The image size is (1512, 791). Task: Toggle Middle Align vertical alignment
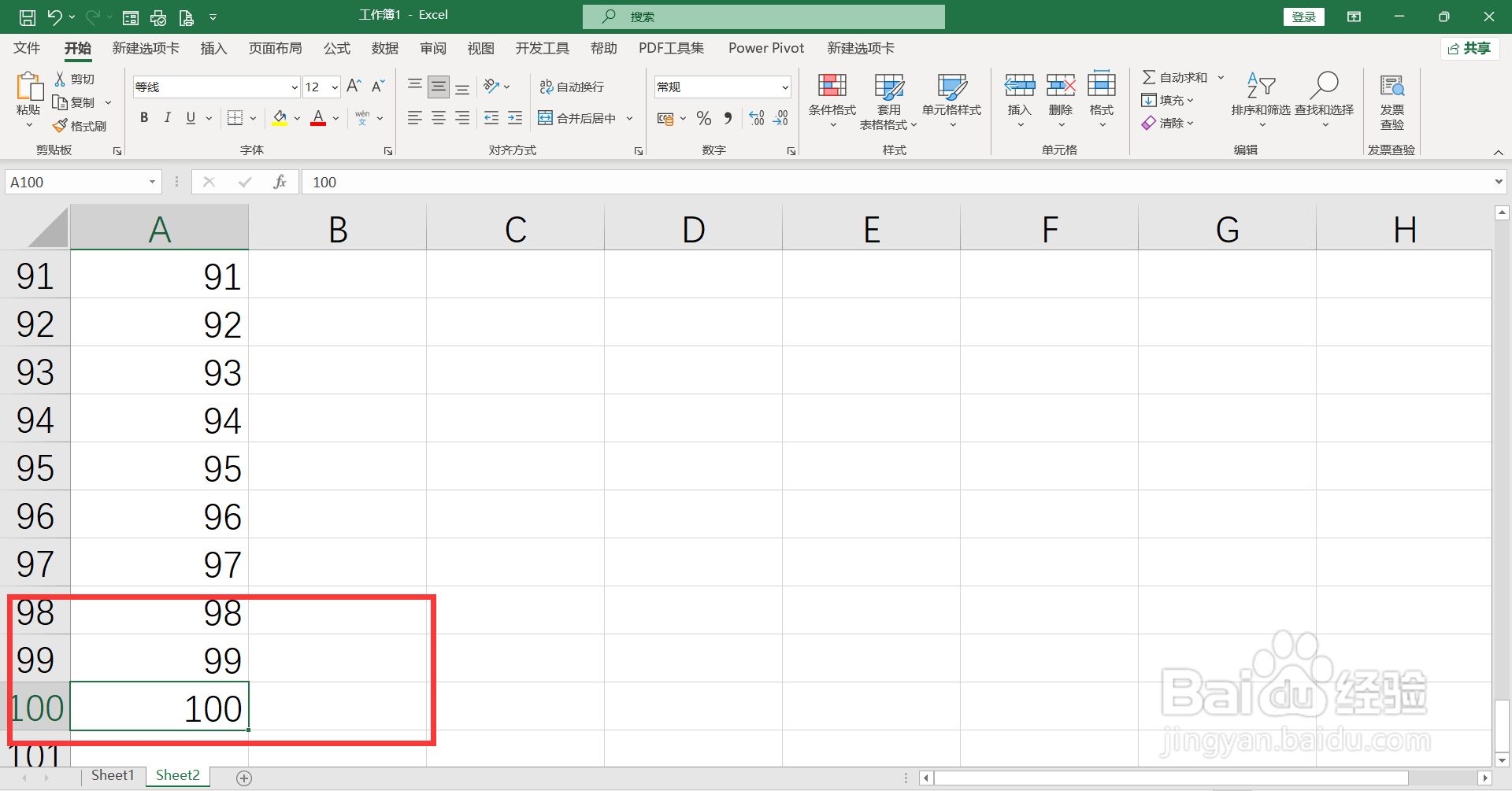(x=439, y=86)
